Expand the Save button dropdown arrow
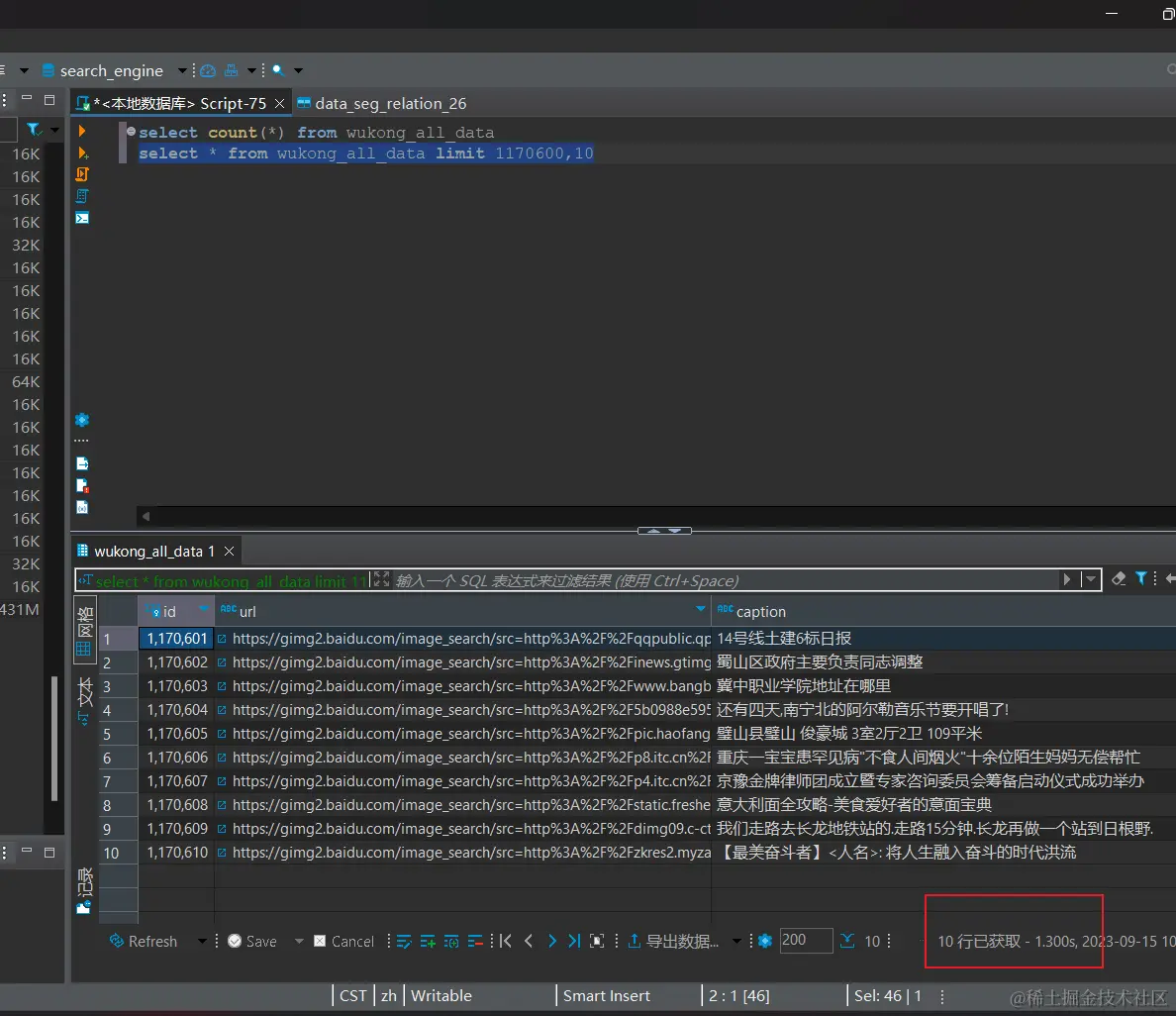Image resolution: width=1176 pixels, height=1016 pixels. click(x=299, y=941)
